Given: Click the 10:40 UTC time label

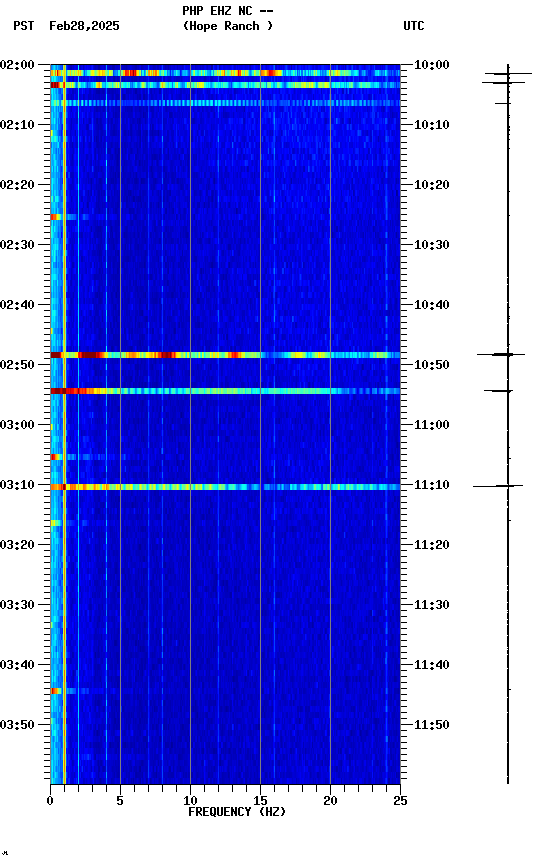Looking at the screenshot, I should tap(431, 305).
